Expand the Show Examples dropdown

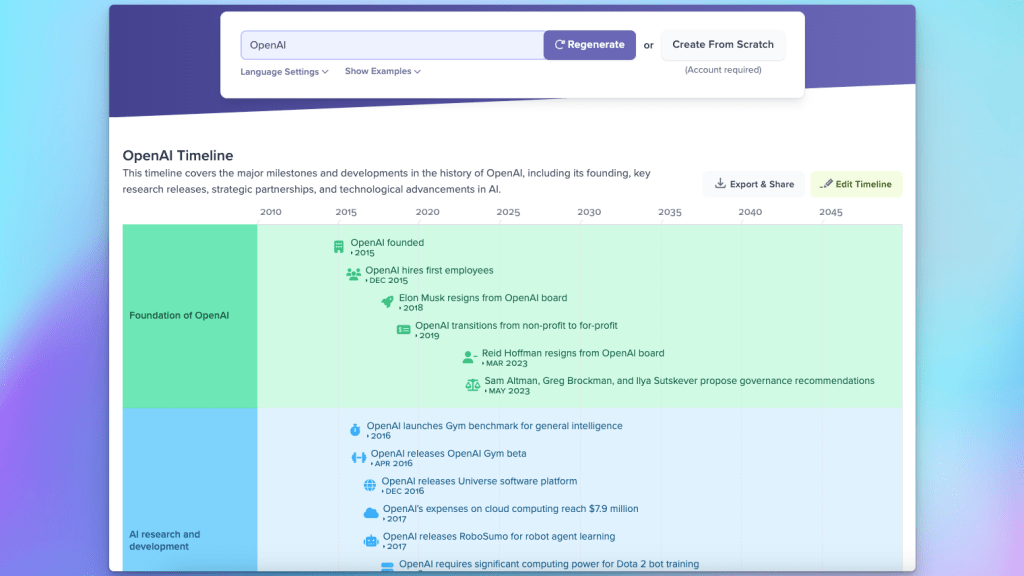[382, 72]
